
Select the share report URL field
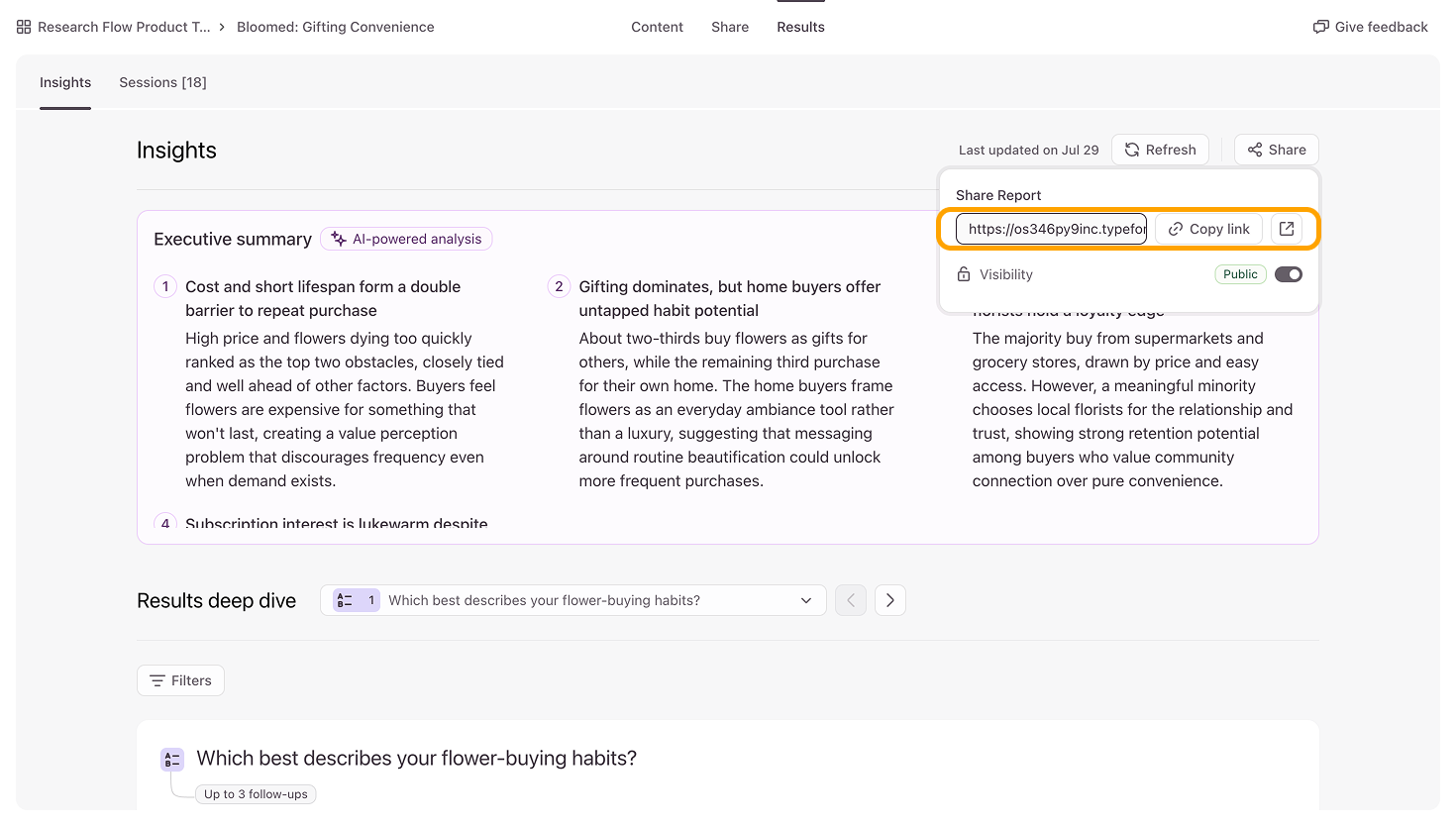[x=1051, y=229]
